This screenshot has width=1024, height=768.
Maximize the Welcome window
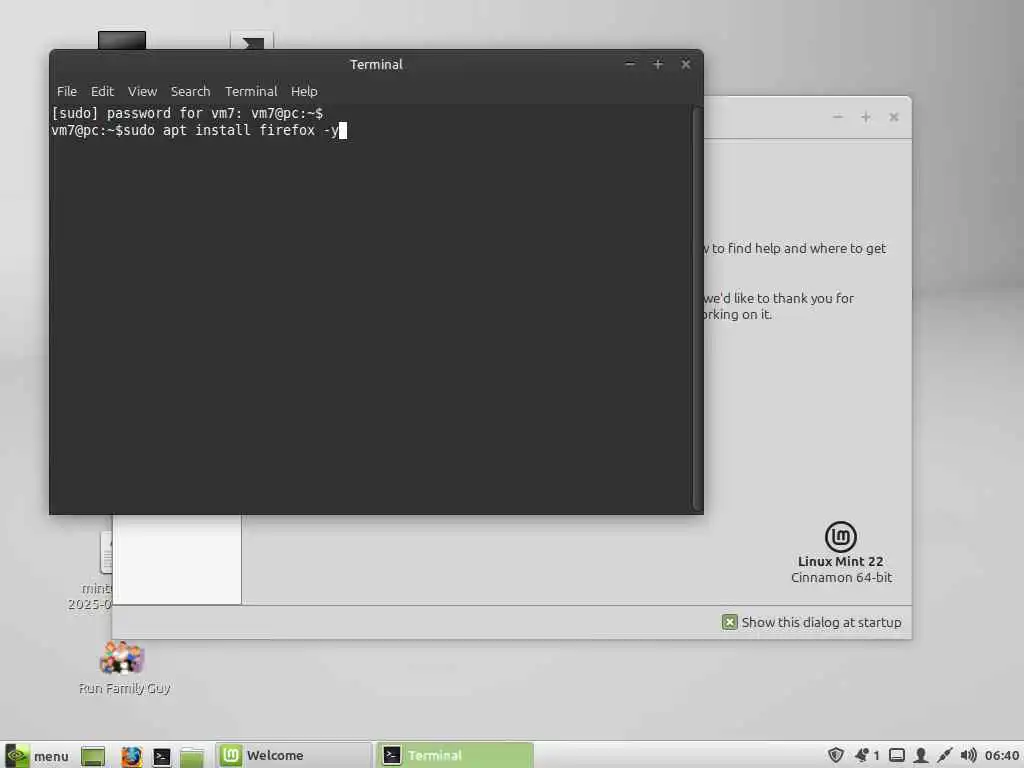[866, 117]
